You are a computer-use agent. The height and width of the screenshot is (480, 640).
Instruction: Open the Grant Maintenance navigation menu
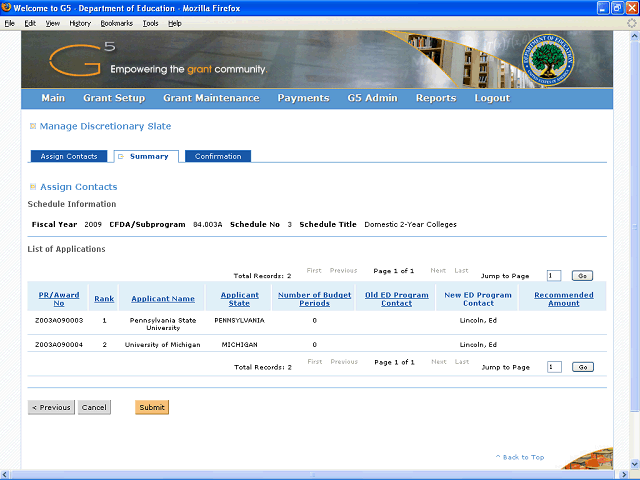pos(211,98)
